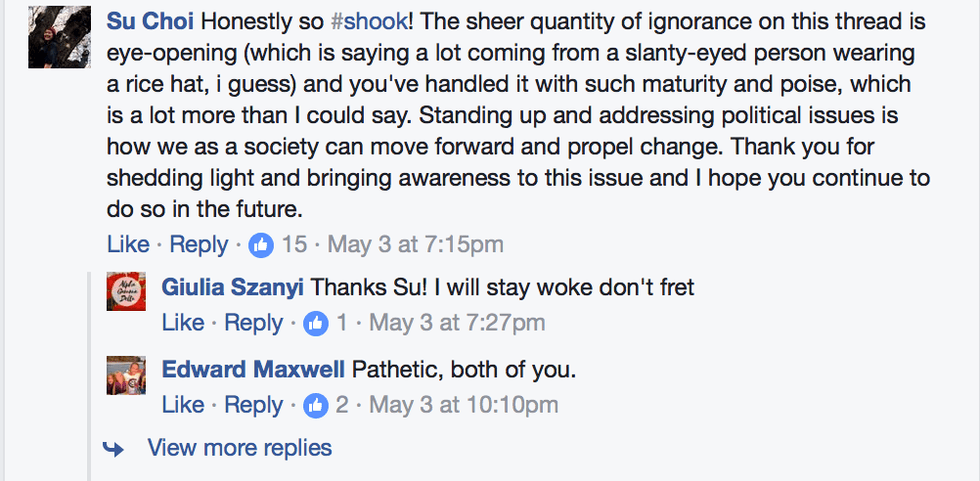Like Su Choi's comment

(128, 244)
